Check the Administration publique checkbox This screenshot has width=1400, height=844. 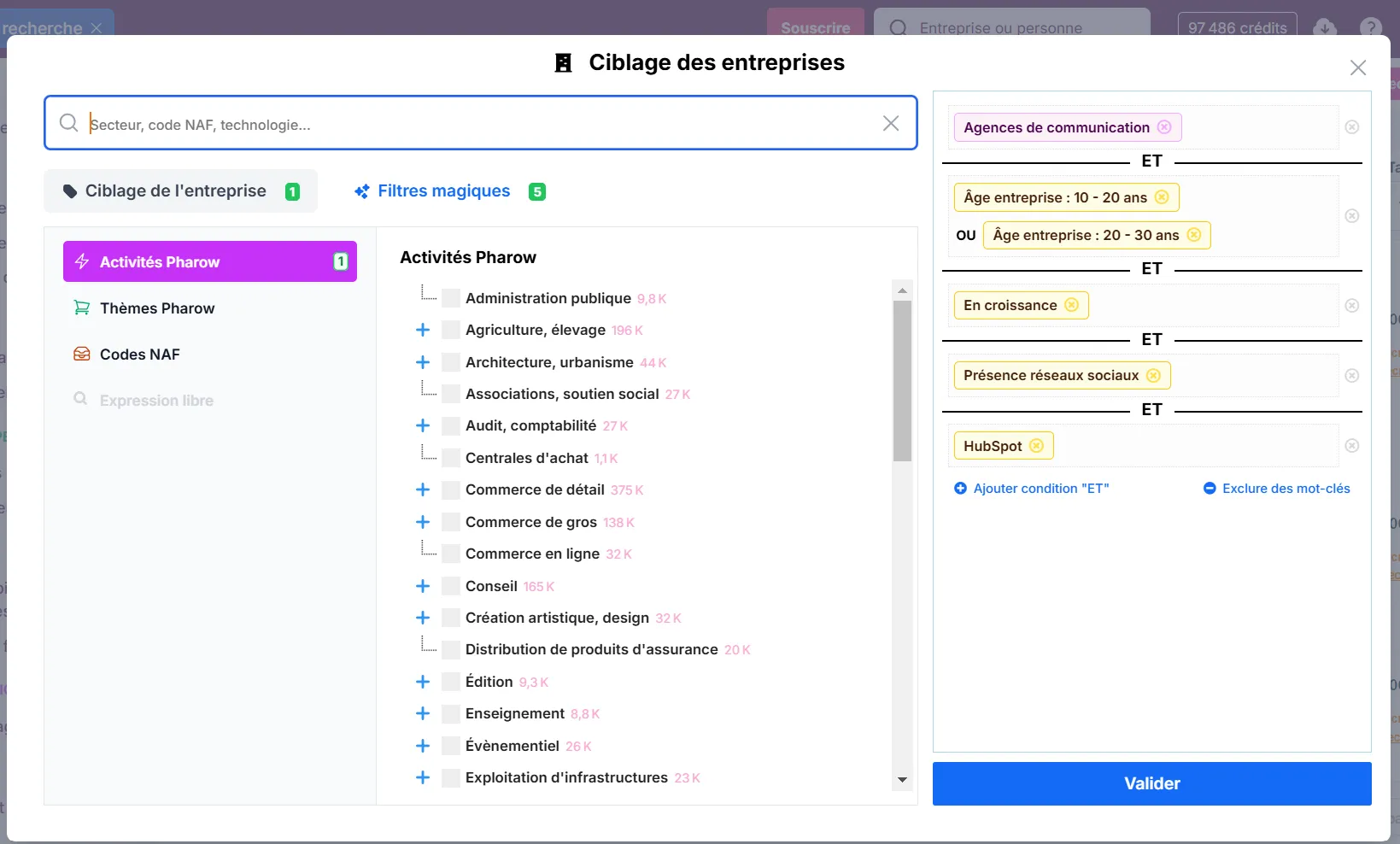[451, 298]
